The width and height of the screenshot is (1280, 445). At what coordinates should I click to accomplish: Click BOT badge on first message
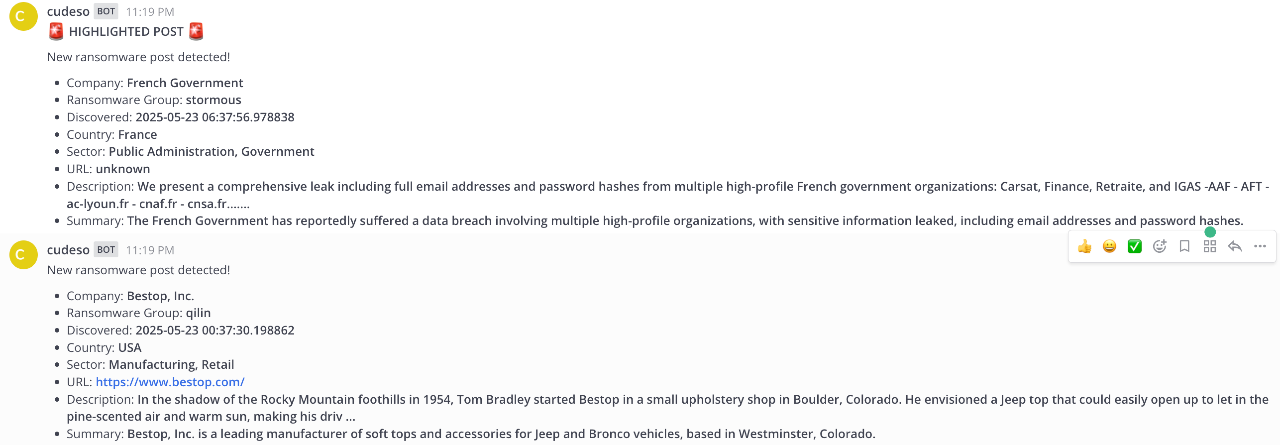point(107,12)
